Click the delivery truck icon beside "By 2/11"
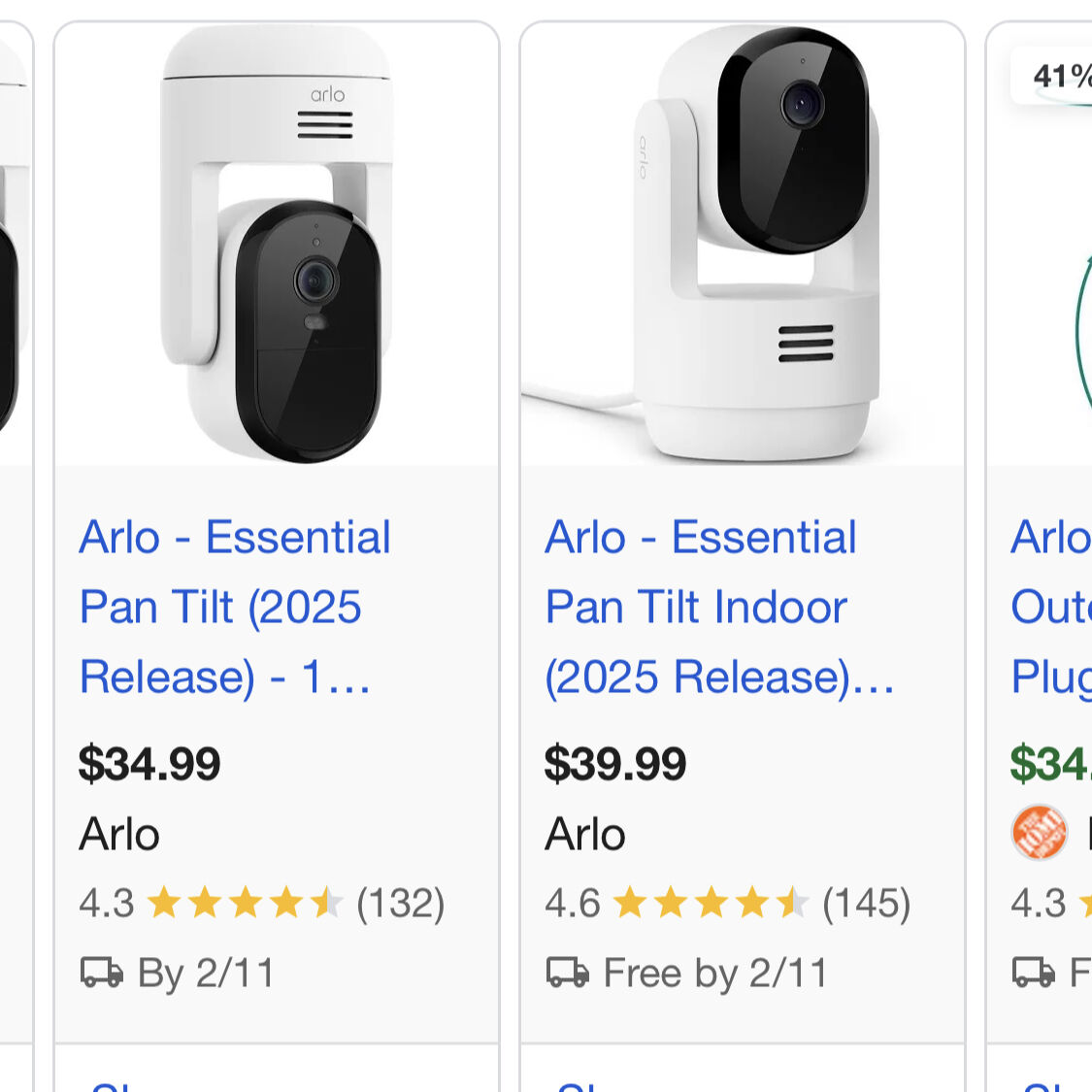Viewport: 1092px width, 1092px height. point(102,972)
